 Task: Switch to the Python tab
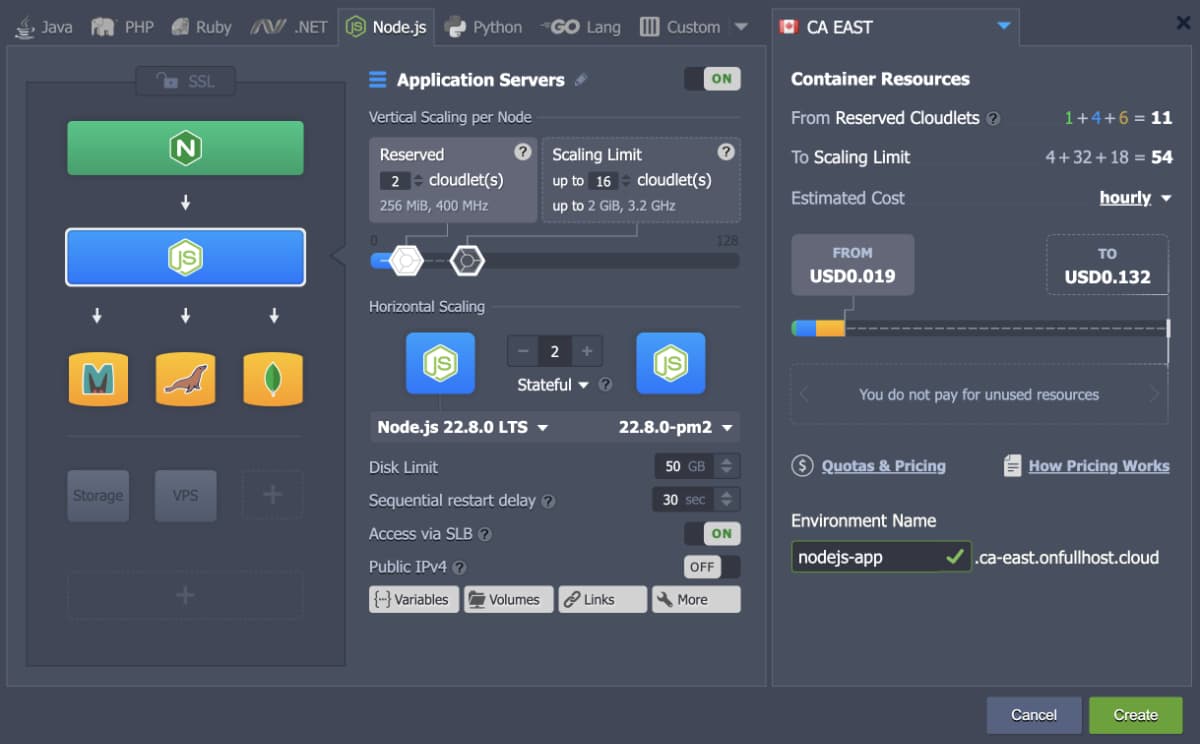[x=485, y=27]
